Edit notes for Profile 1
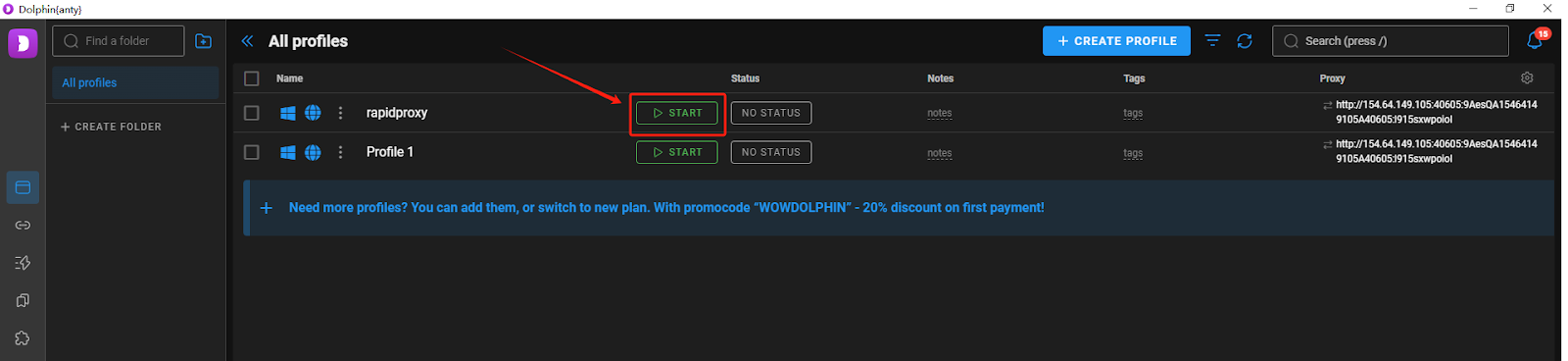Viewport: 1568px width, 361px height. [x=940, y=153]
